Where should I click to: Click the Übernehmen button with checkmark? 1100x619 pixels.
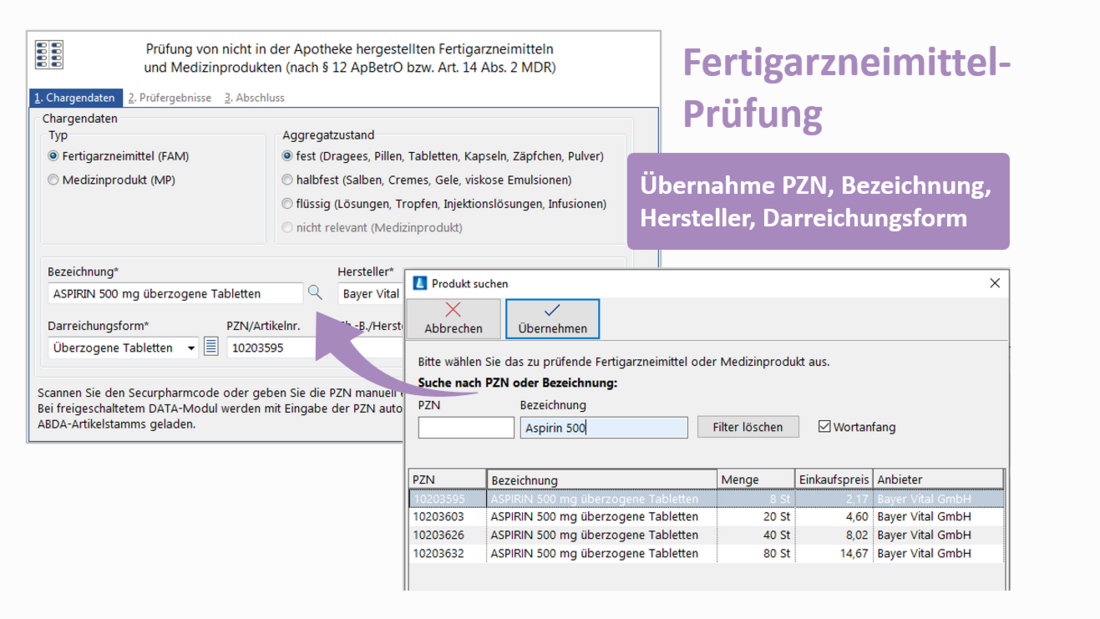click(552, 318)
